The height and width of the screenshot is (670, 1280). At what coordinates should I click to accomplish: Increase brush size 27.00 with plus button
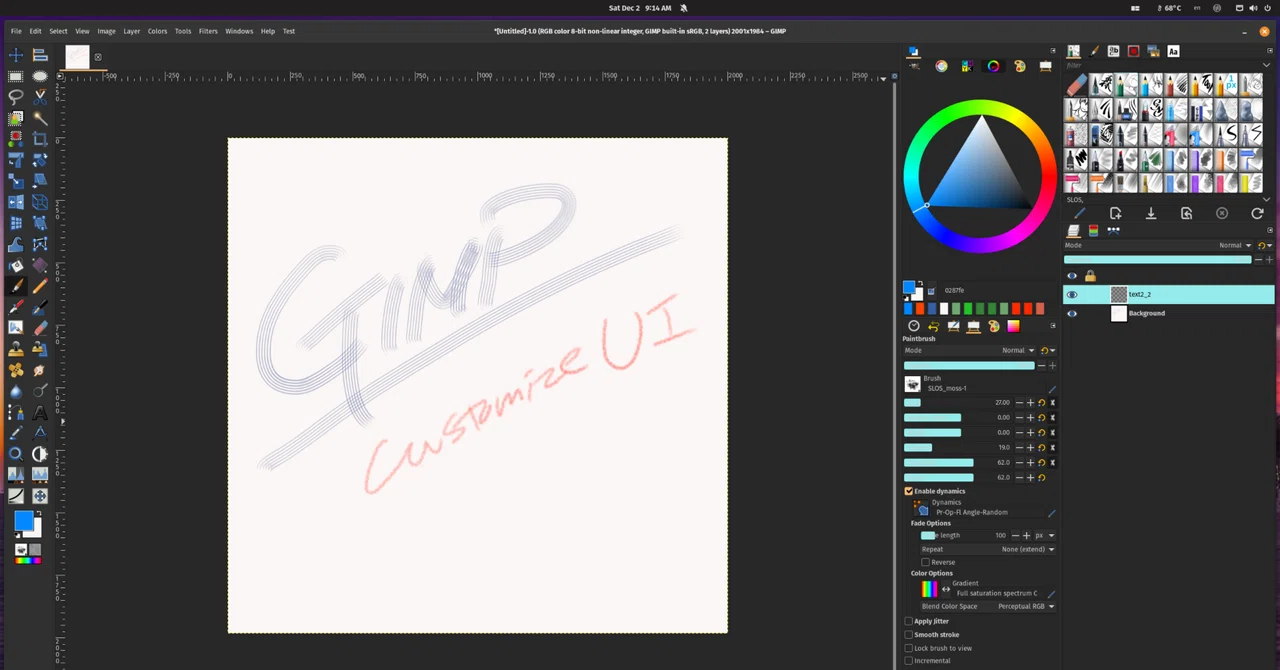click(1030, 403)
